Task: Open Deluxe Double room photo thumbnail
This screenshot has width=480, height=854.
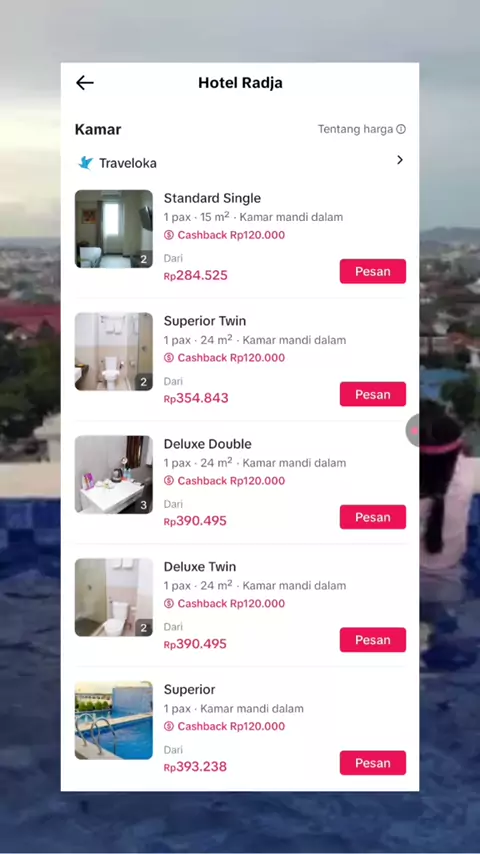Action: [114, 474]
